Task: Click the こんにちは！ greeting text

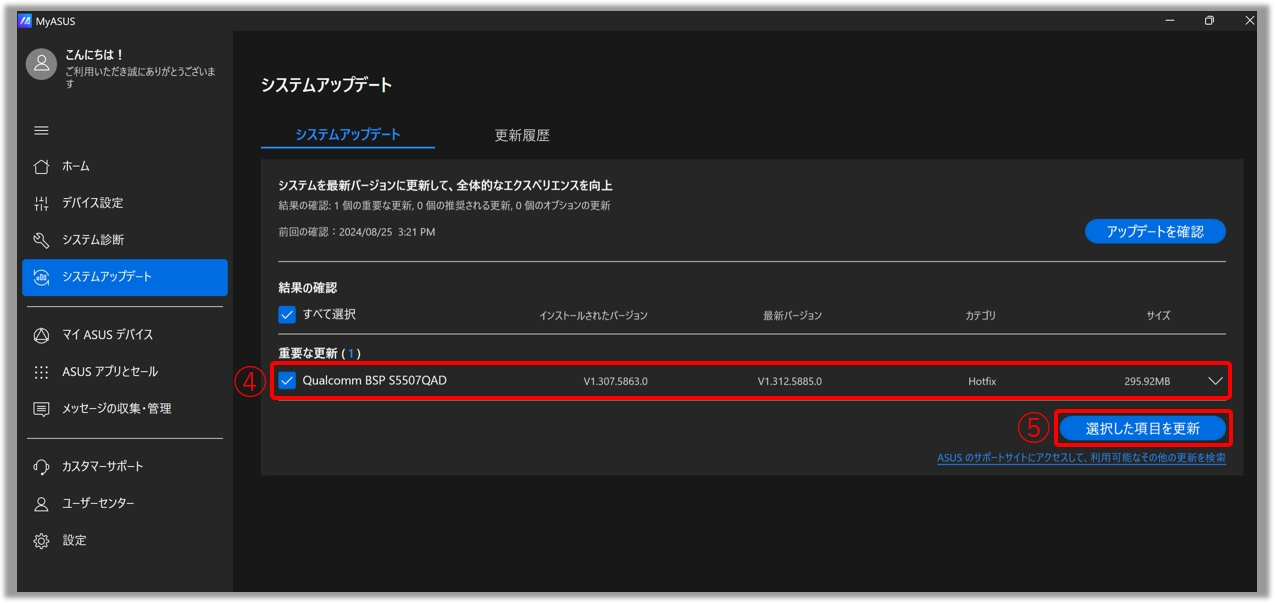Action: [95, 55]
